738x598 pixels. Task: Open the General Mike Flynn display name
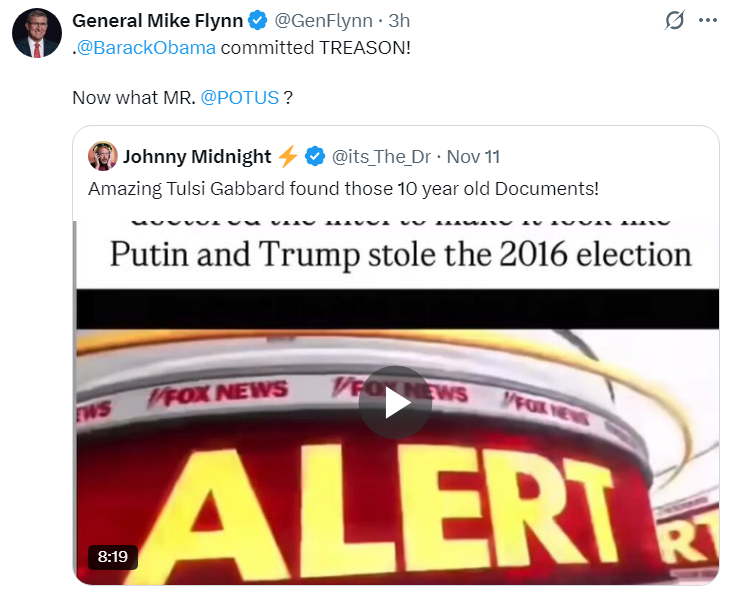[x=157, y=21]
